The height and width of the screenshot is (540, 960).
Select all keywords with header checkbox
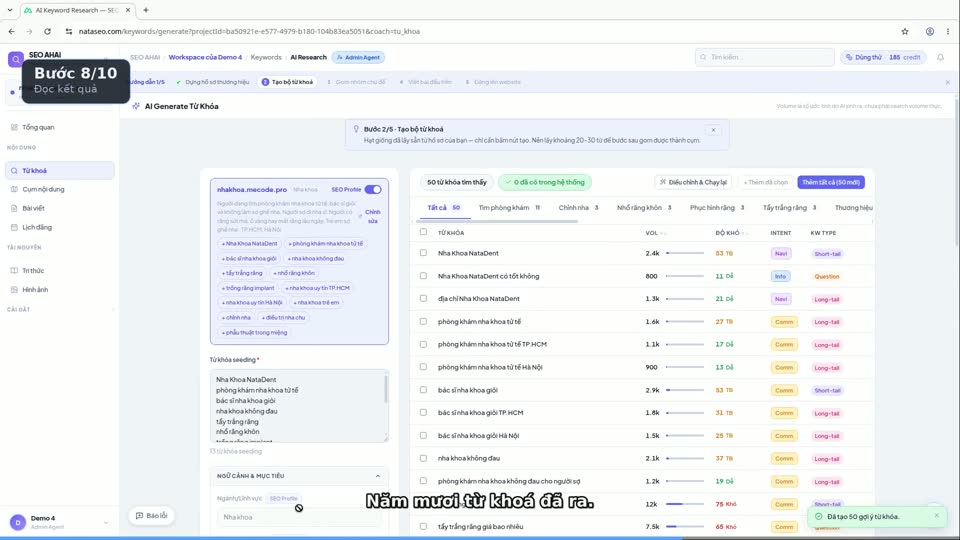click(423, 232)
